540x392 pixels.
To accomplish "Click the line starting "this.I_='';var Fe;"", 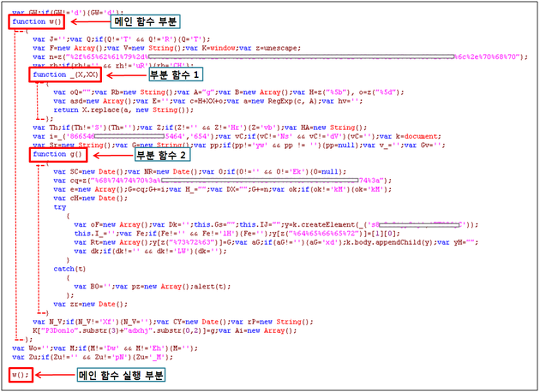I will 237,234.
